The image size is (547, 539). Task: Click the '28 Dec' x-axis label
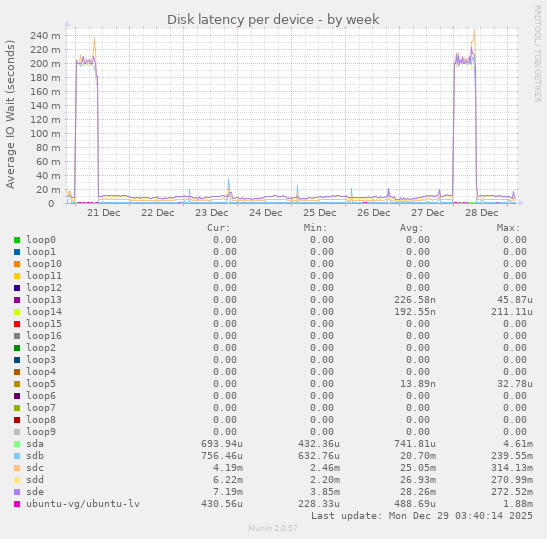[x=482, y=213]
